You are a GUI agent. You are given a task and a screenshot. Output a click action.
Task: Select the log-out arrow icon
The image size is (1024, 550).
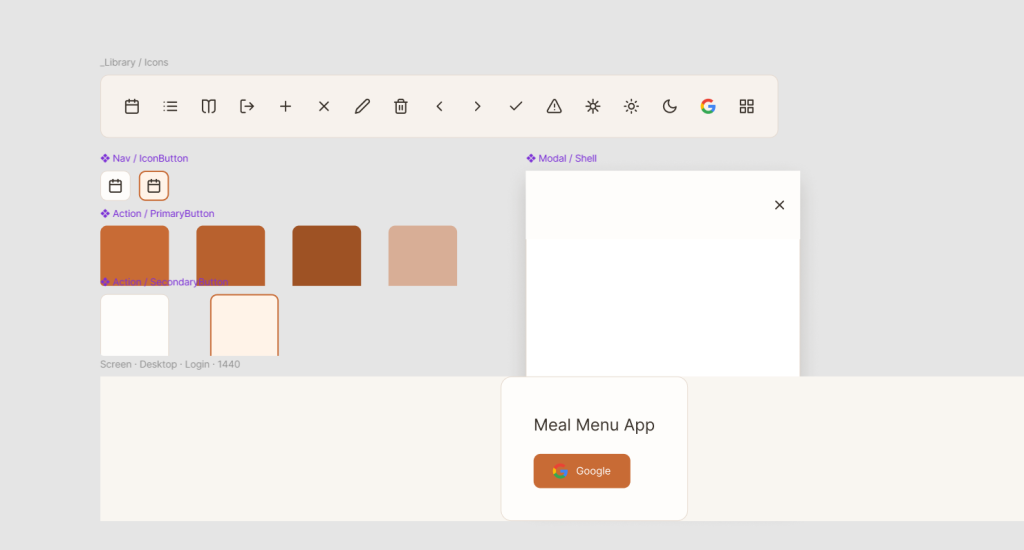click(x=247, y=106)
